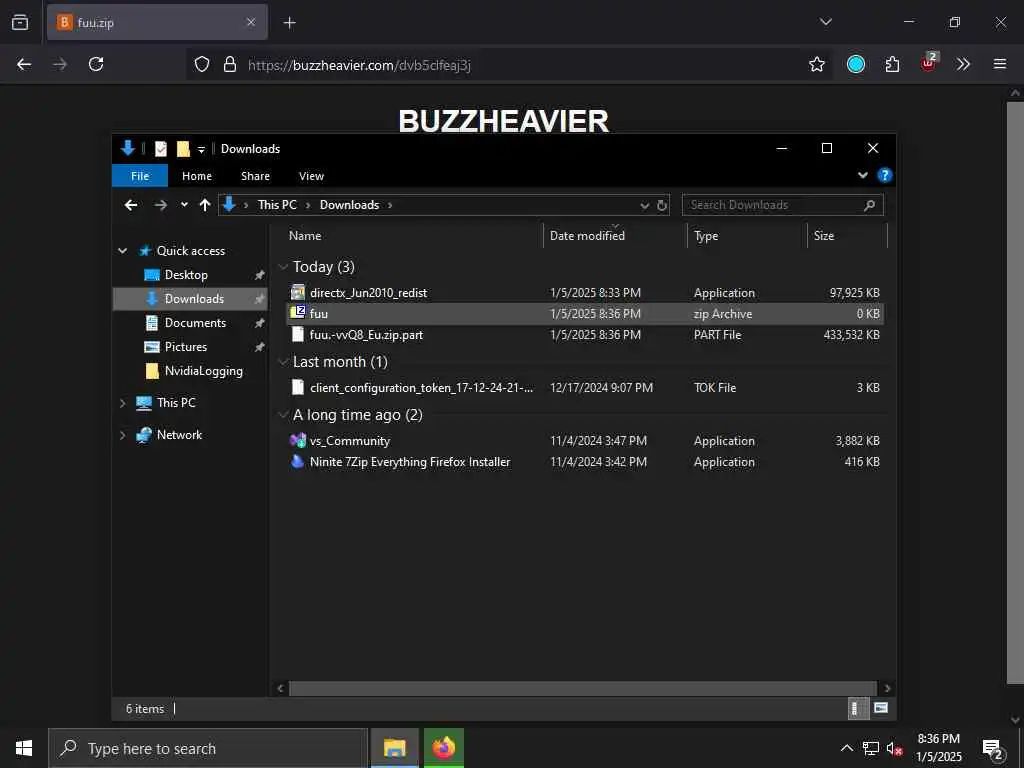
Task: Go up one folder level
Action: click(204, 205)
